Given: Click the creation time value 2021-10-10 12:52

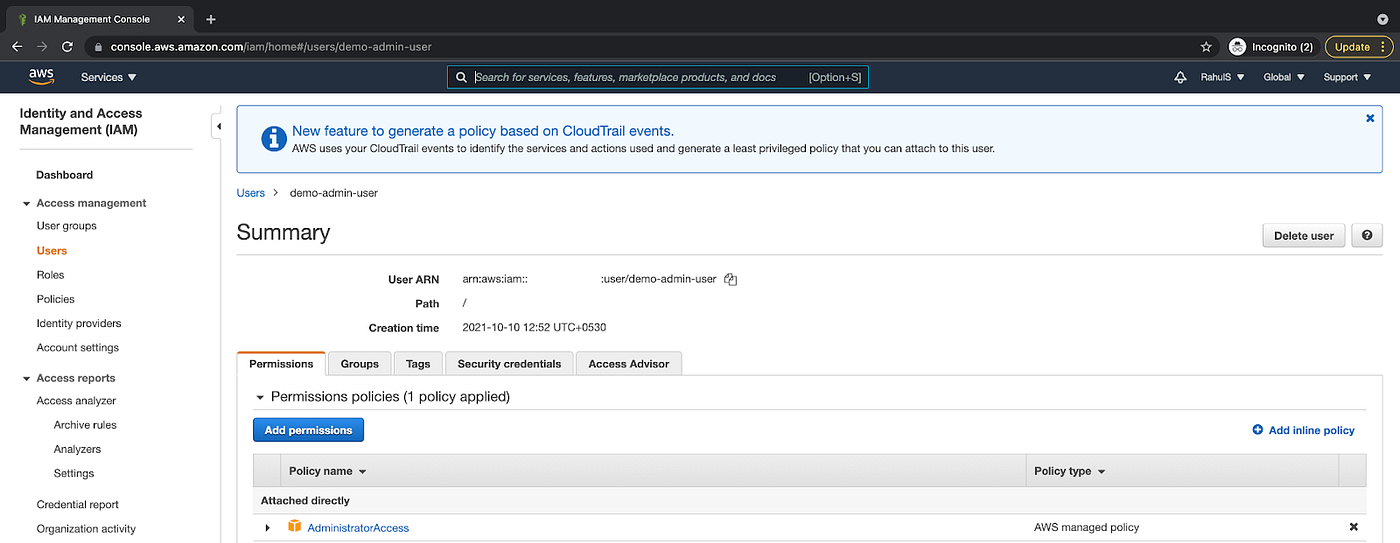Looking at the screenshot, I should (x=534, y=328).
